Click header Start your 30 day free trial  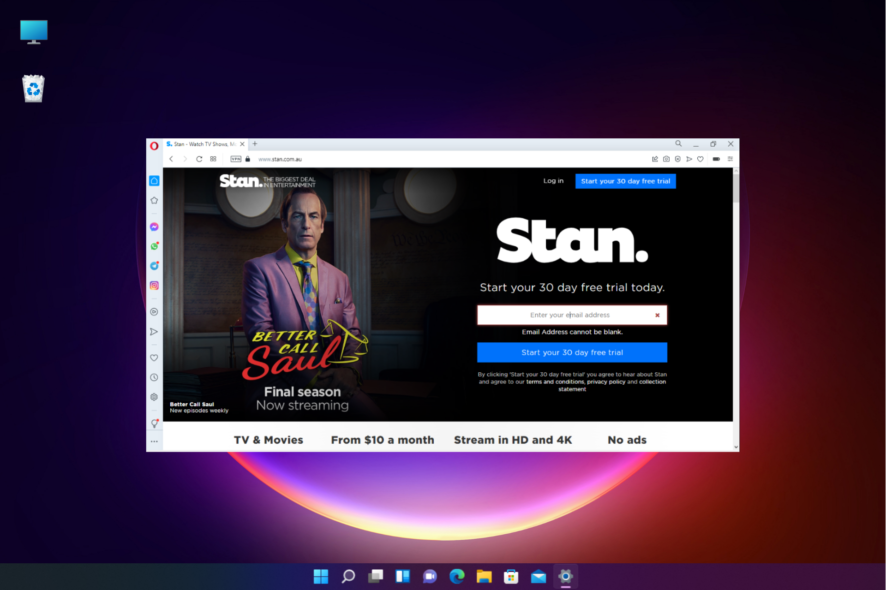tap(626, 181)
